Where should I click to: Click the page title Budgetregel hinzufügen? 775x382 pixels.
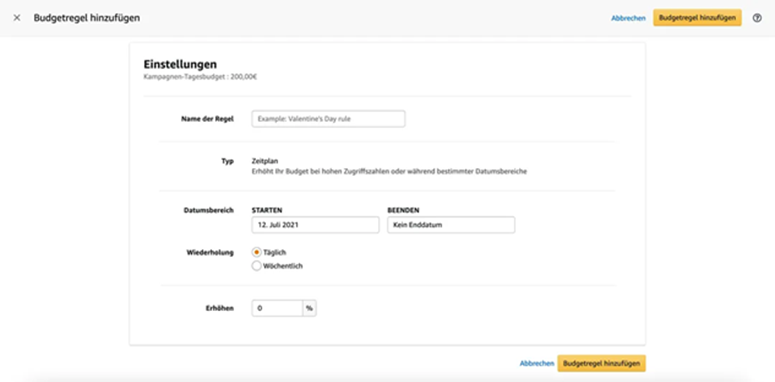coord(87,18)
